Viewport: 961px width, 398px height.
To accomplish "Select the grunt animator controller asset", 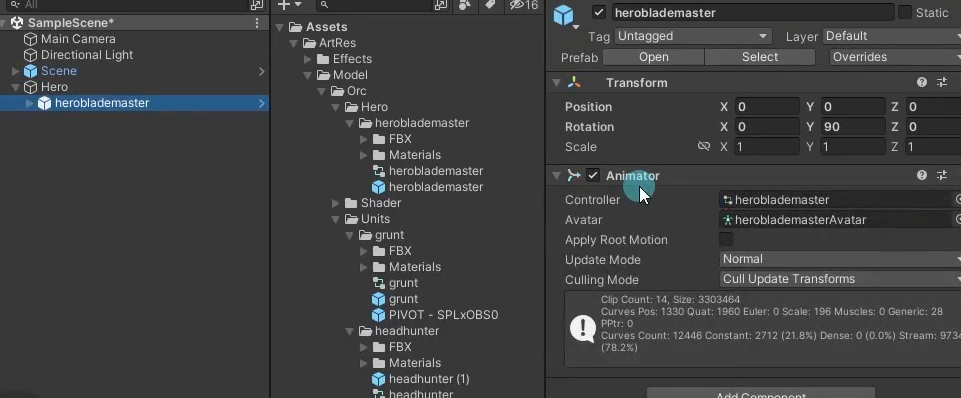I will [395, 283].
